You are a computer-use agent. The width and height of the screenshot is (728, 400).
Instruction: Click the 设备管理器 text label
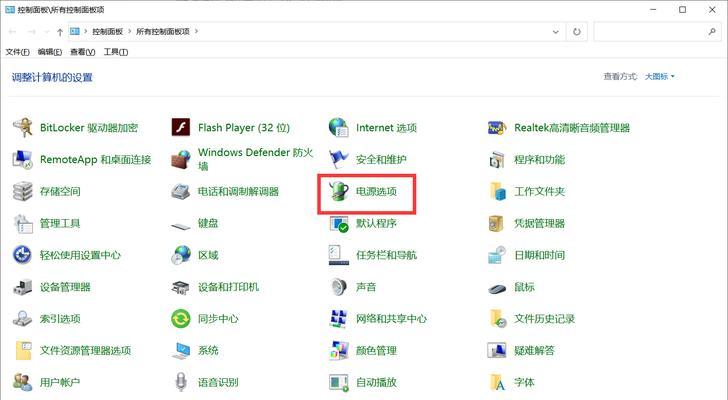[x=65, y=287]
